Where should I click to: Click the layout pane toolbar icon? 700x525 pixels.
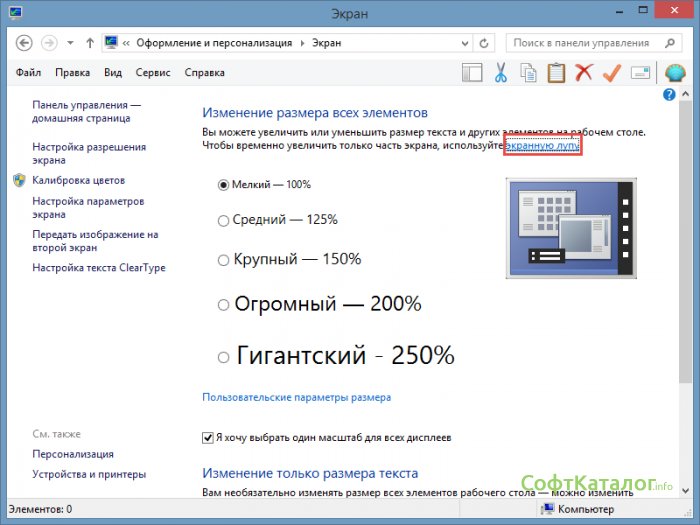(x=472, y=73)
